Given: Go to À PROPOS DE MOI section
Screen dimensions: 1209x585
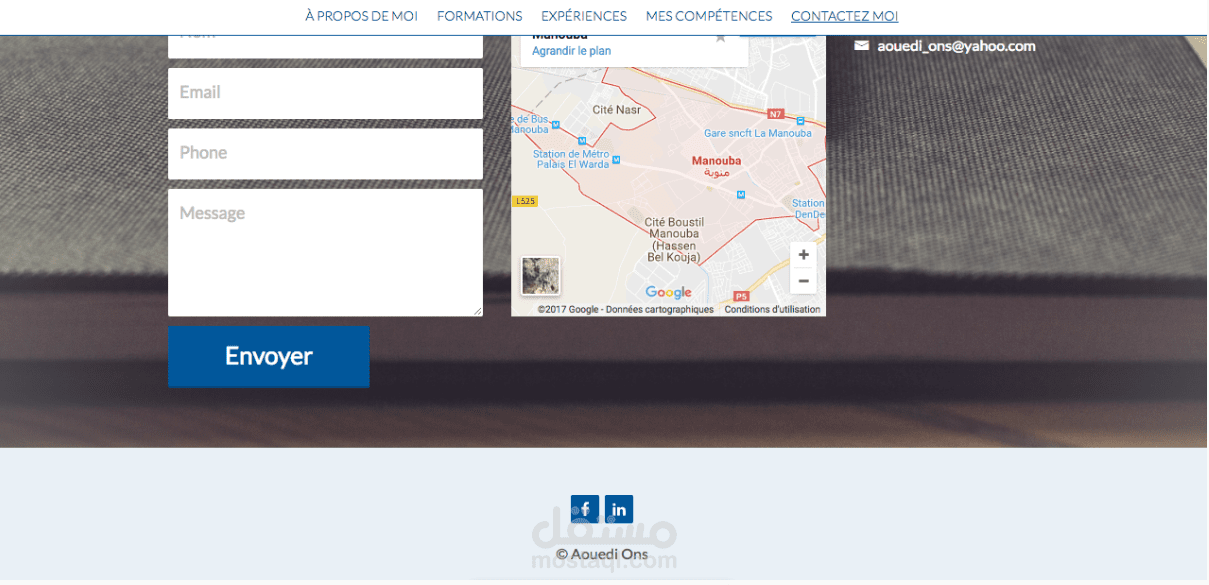Looking at the screenshot, I should click(362, 16).
